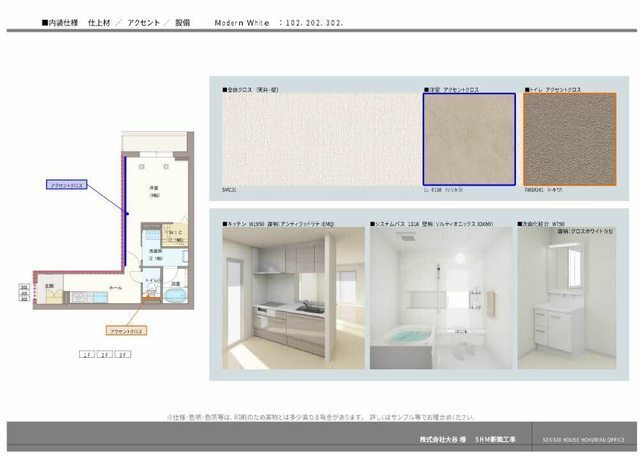Click the 洗面所 washroom in floor plan

[x=155, y=255]
